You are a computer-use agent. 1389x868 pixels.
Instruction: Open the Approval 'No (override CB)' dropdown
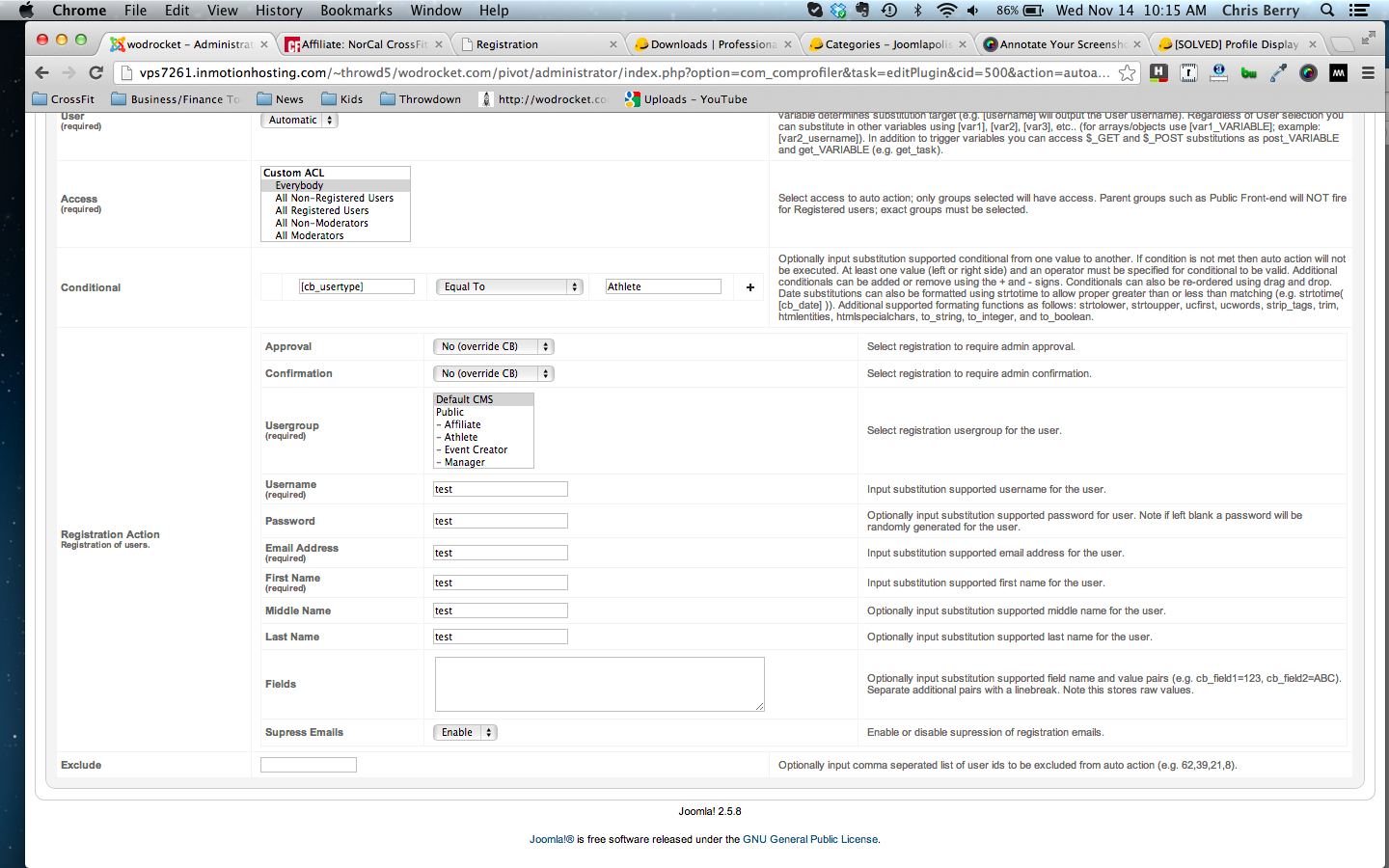click(494, 346)
